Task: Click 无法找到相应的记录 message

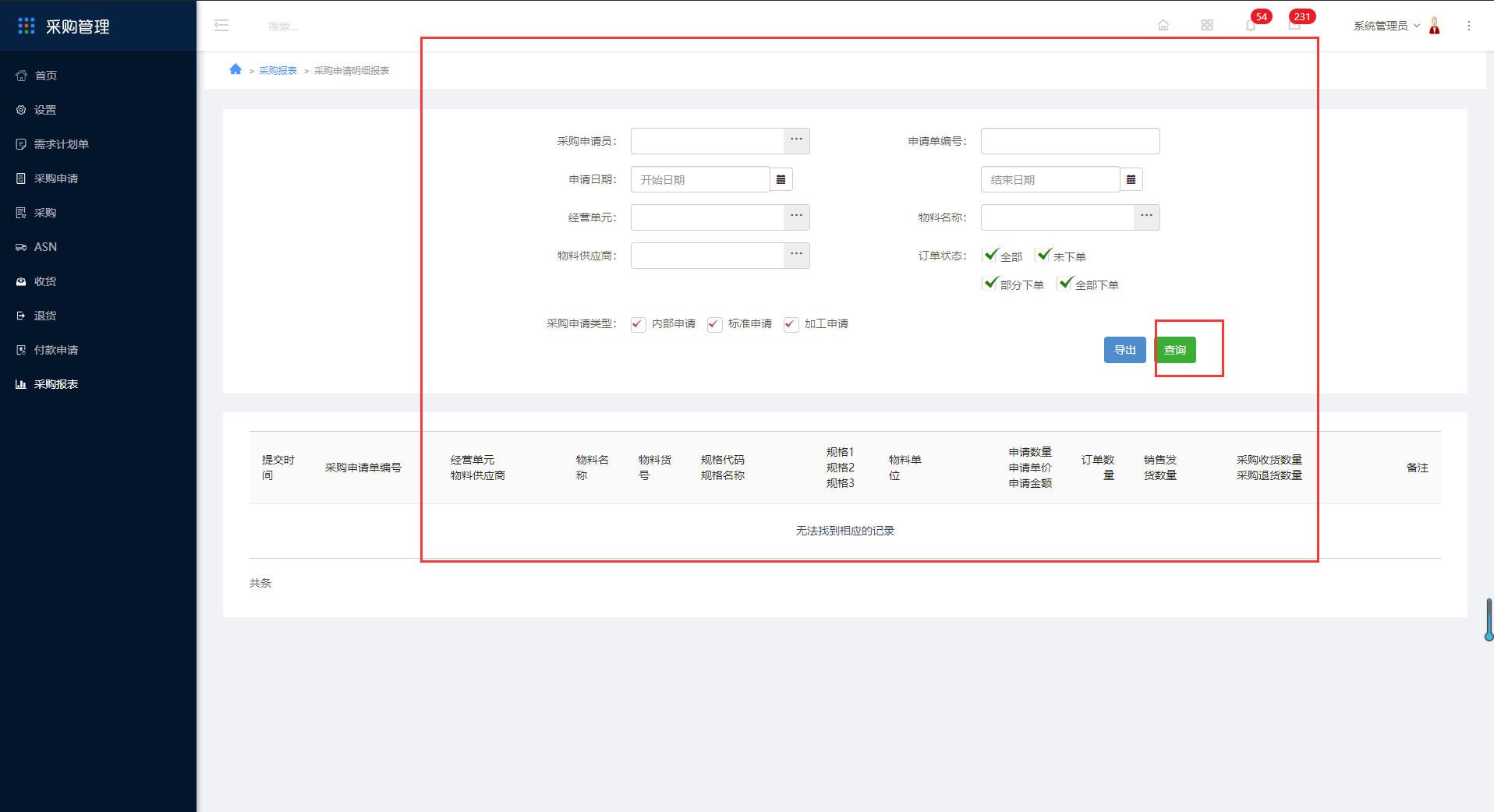Action: [x=845, y=531]
